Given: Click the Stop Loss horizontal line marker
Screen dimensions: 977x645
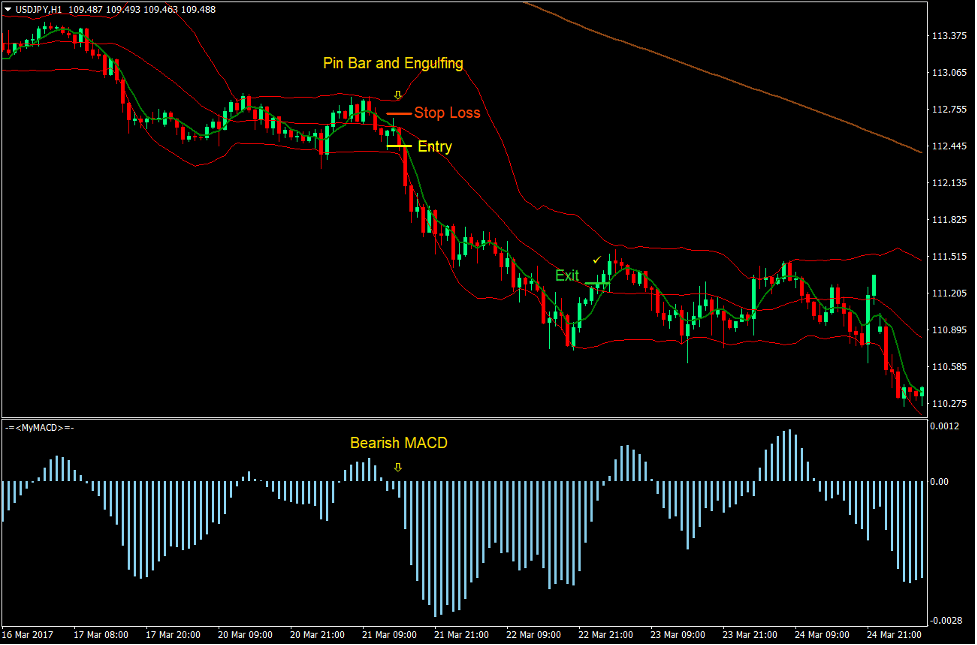Looking at the screenshot, I should click(398, 113).
